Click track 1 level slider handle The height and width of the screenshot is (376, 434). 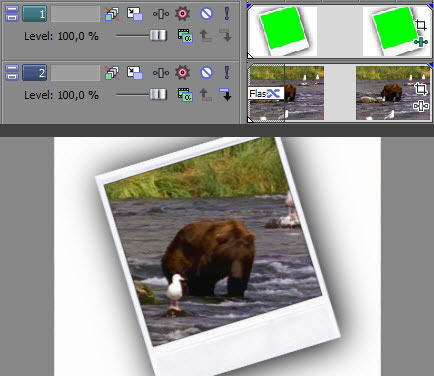click(158, 35)
